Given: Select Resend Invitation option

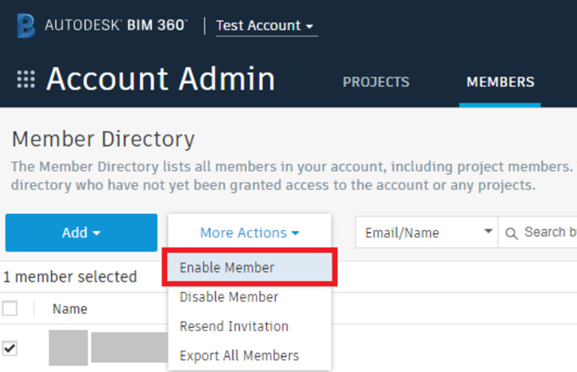Looking at the screenshot, I should pos(249,326).
